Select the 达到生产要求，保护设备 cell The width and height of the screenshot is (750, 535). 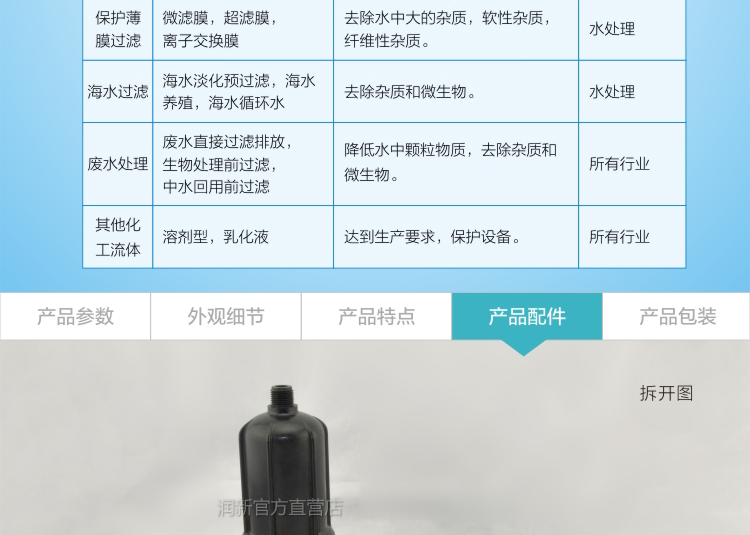(432, 237)
